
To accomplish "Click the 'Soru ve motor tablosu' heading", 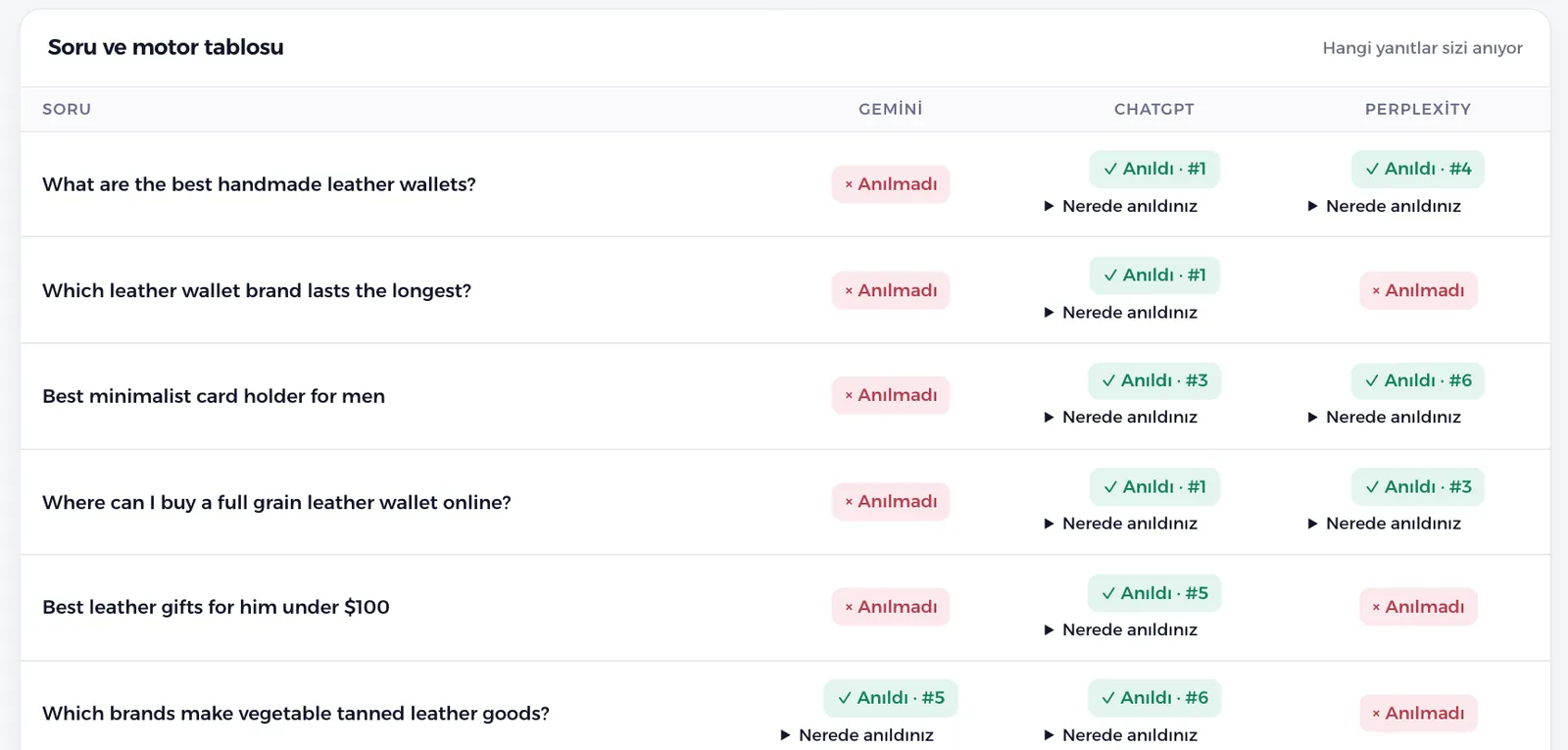I will [x=166, y=47].
